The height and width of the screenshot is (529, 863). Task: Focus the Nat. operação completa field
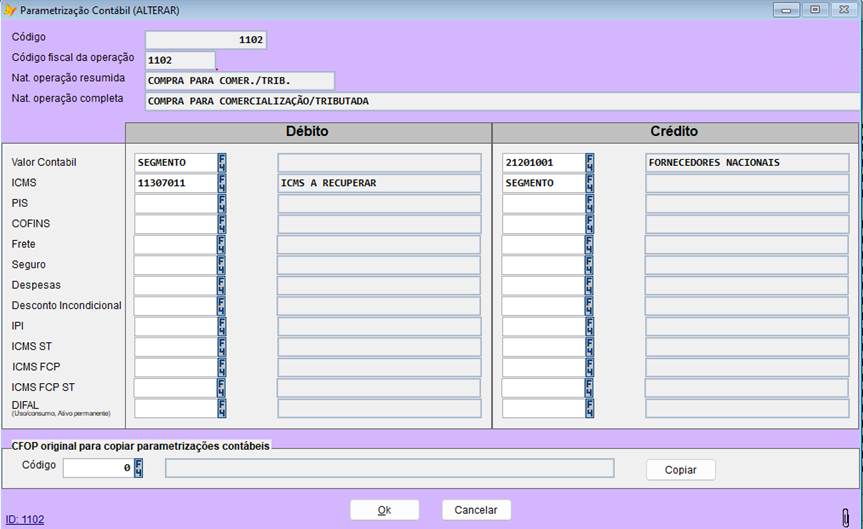pyautogui.click(x=501, y=101)
